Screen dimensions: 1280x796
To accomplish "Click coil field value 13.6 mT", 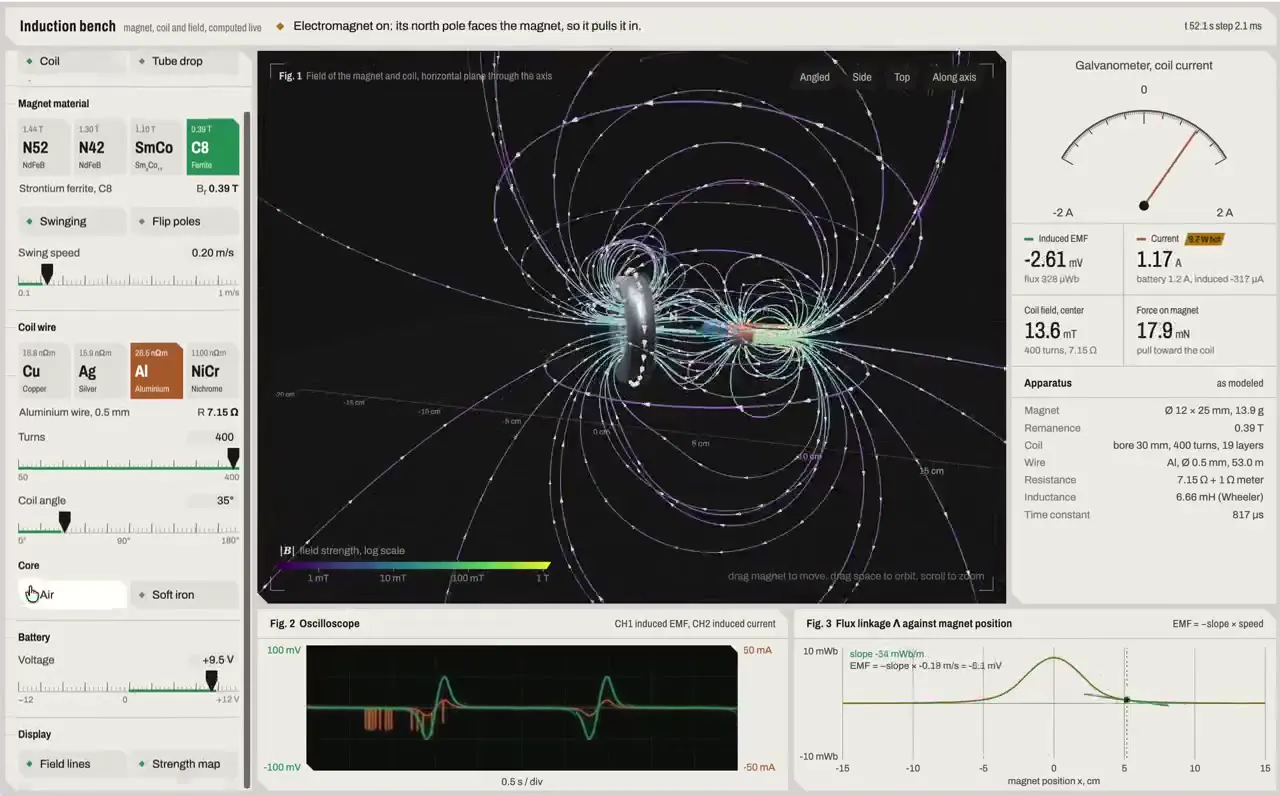I will coord(1050,331).
